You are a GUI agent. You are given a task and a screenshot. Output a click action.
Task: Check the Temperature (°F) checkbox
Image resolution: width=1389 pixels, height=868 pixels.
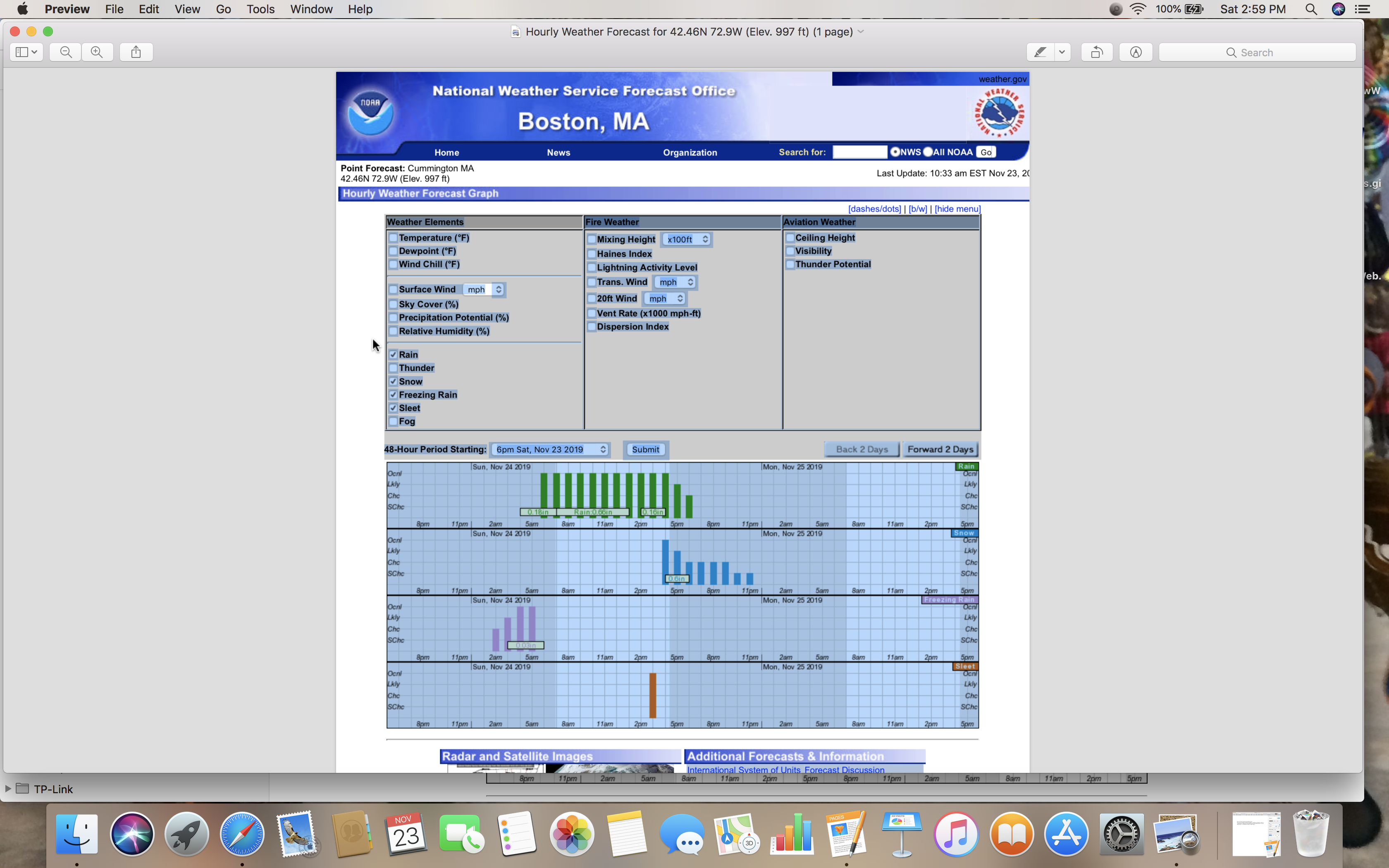(x=393, y=238)
